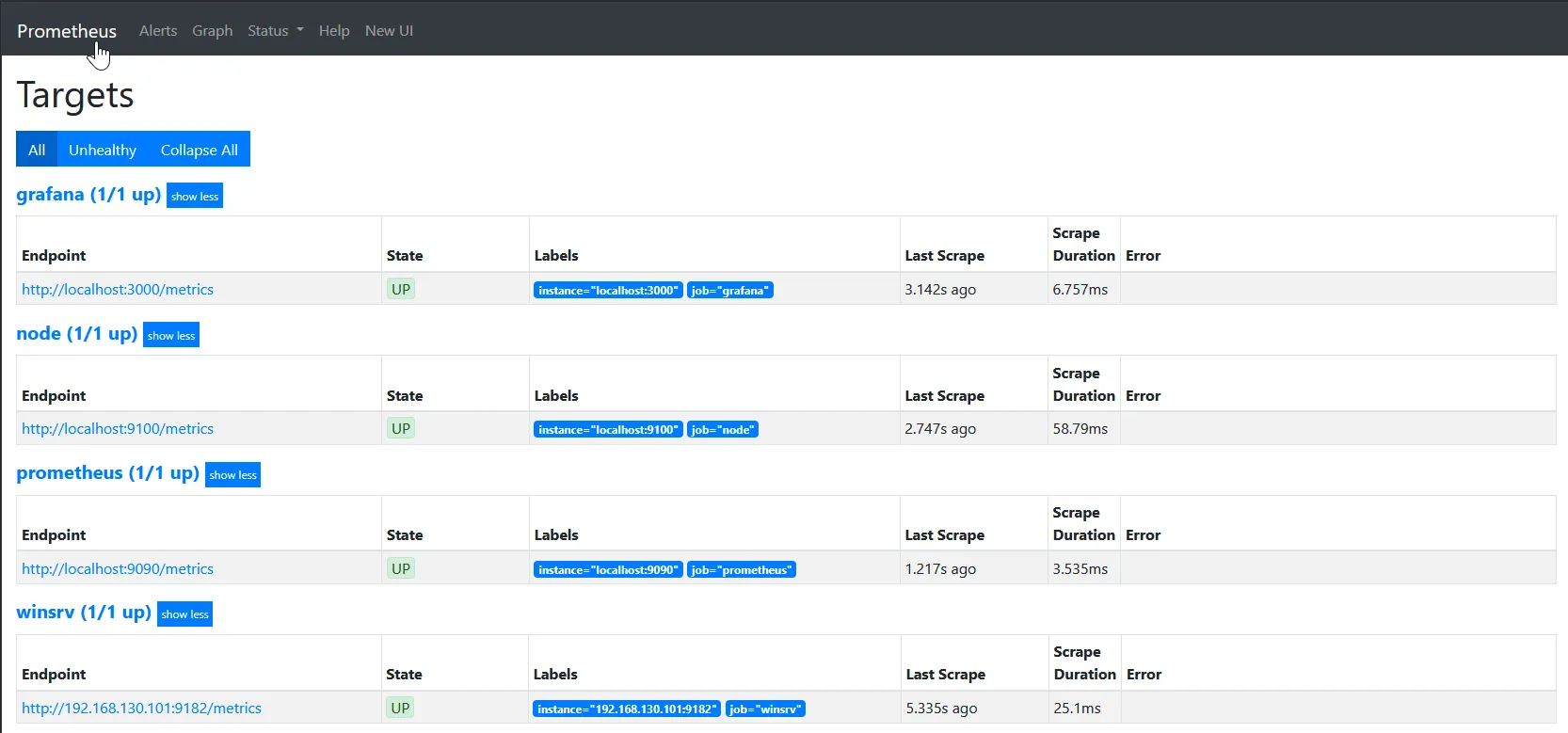
Task: Open the Status dropdown menu
Action: [x=275, y=30]
